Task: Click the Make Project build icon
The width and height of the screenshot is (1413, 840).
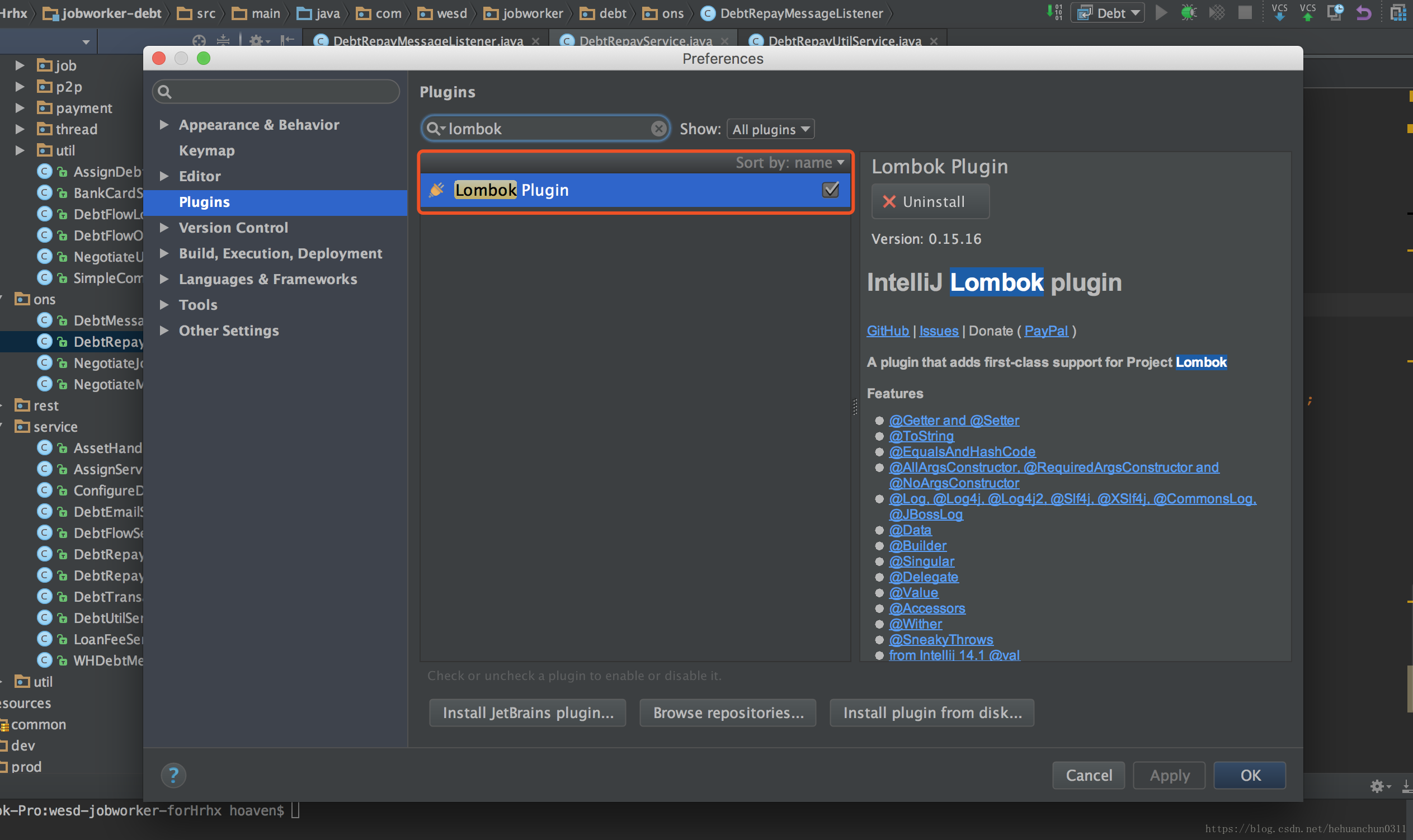Action: (x=1054, y=12)
